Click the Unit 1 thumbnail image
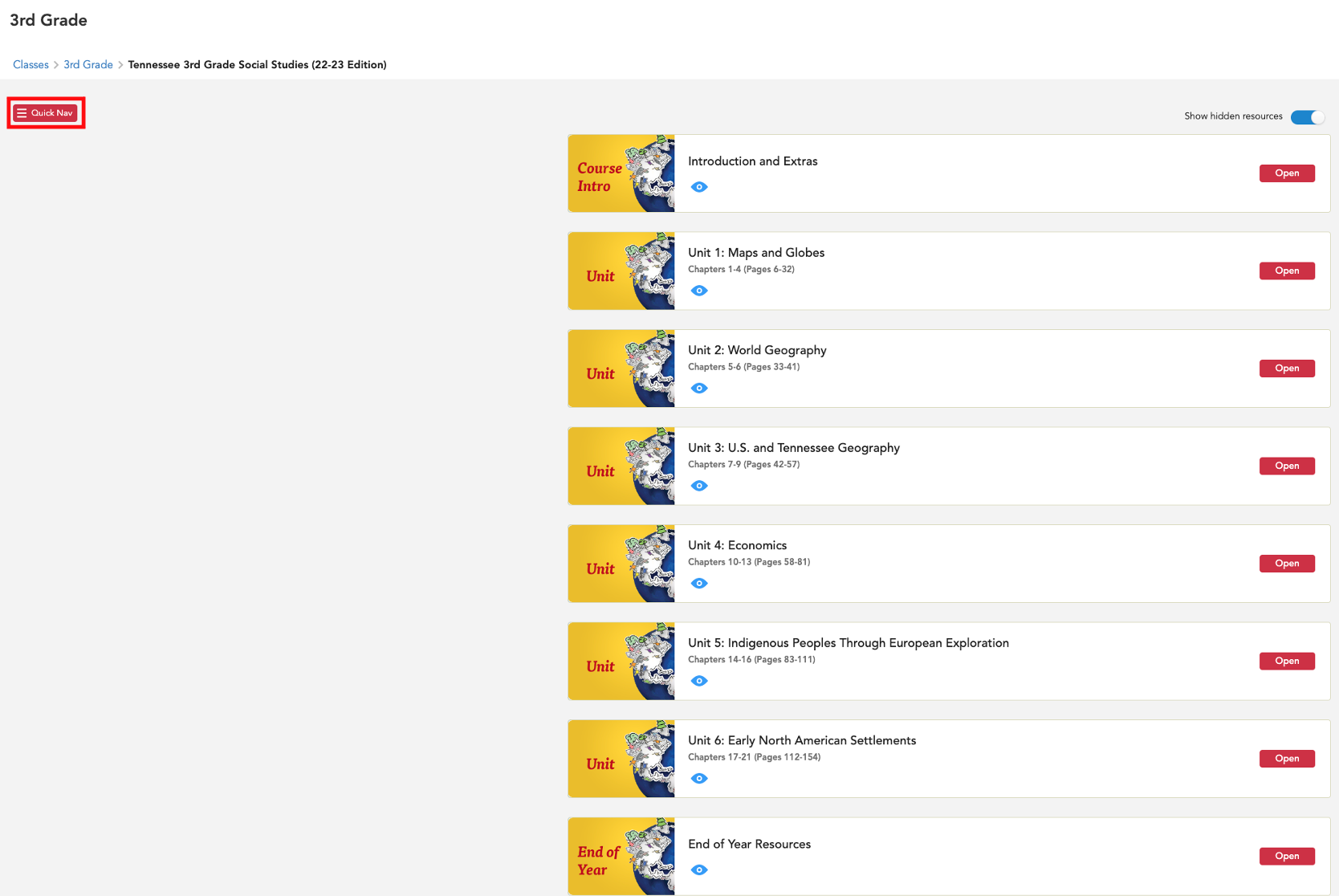Screen dimensions: 1339x896 (x=621, y=271)
